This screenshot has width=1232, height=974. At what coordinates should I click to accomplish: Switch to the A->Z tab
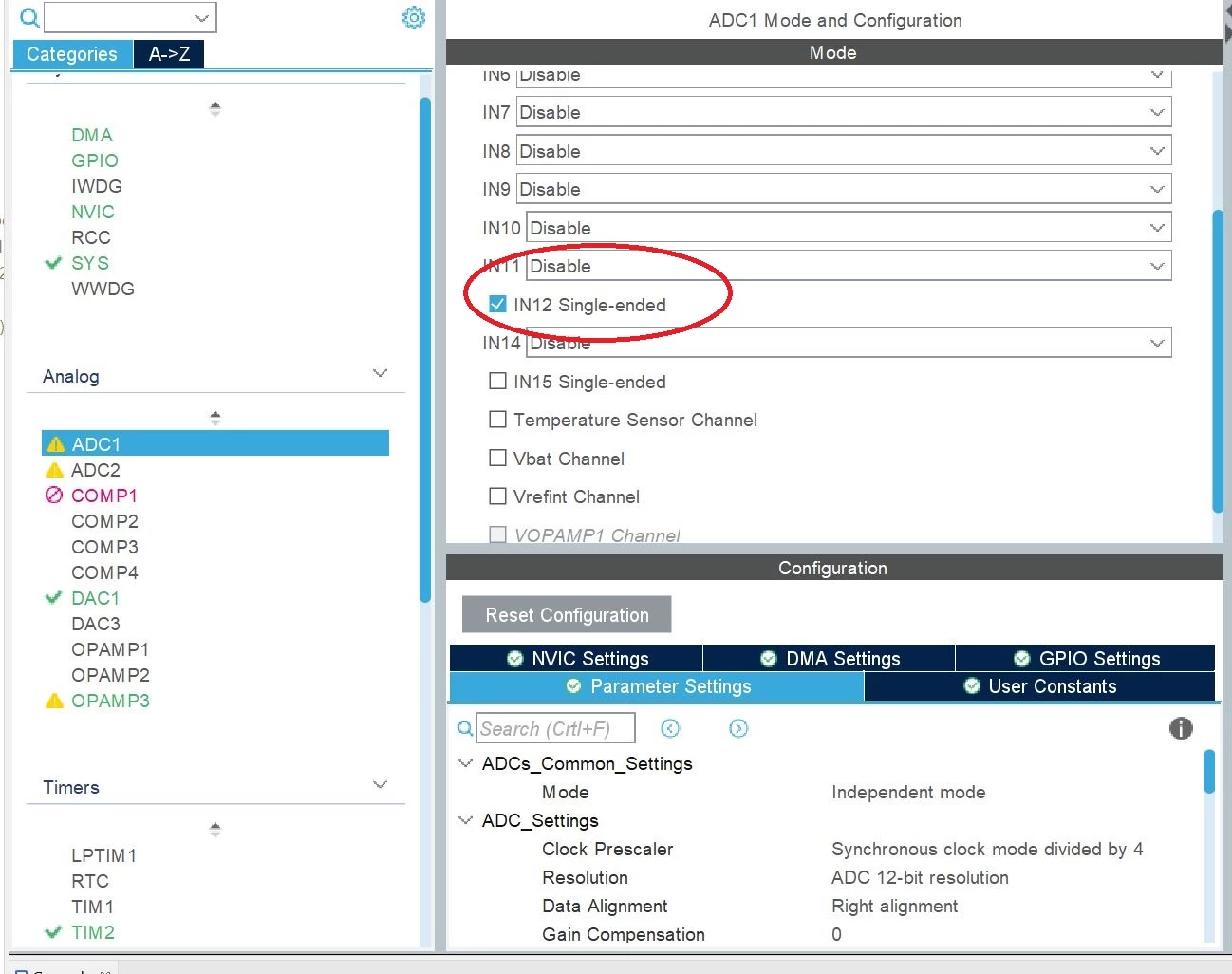point(169,54)
